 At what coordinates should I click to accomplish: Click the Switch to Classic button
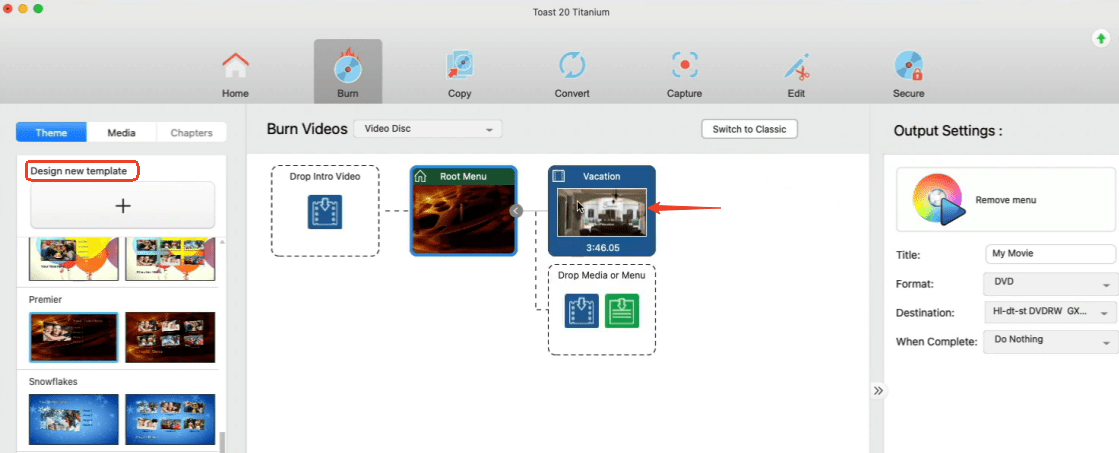click(x=749, y=129)
